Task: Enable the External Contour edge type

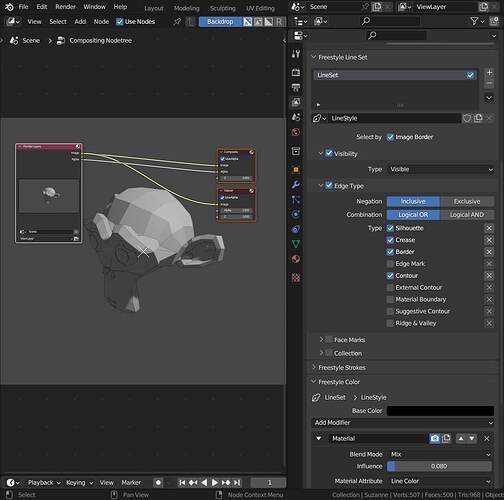Action: click(390, 287)
